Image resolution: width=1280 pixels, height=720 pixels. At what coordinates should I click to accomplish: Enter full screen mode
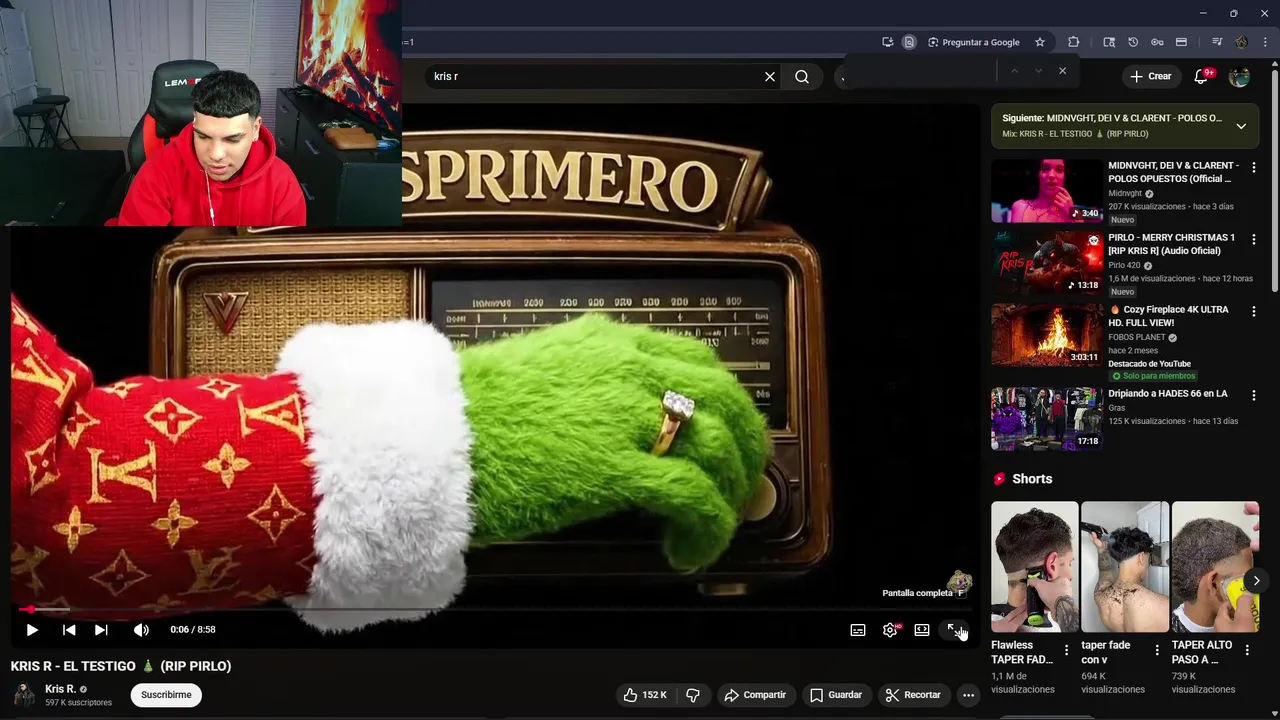(x=954, y=630)
